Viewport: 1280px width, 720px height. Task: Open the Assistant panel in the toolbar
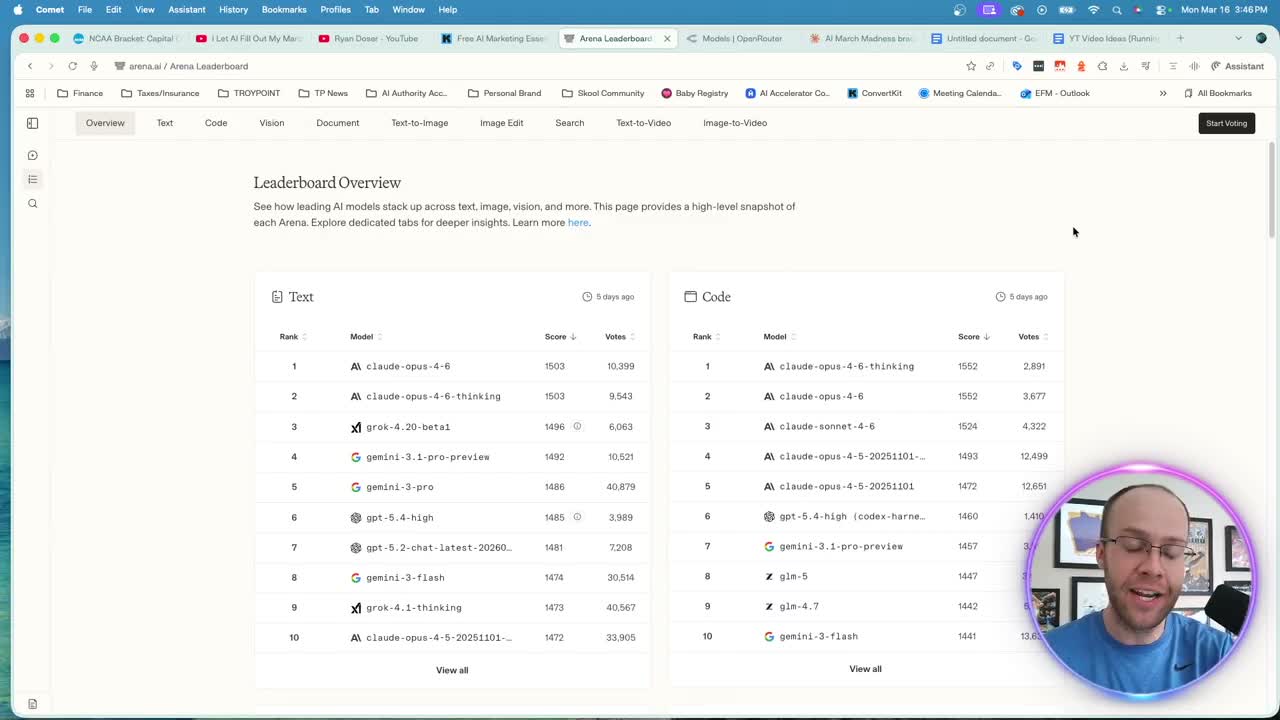point(1237,66)
